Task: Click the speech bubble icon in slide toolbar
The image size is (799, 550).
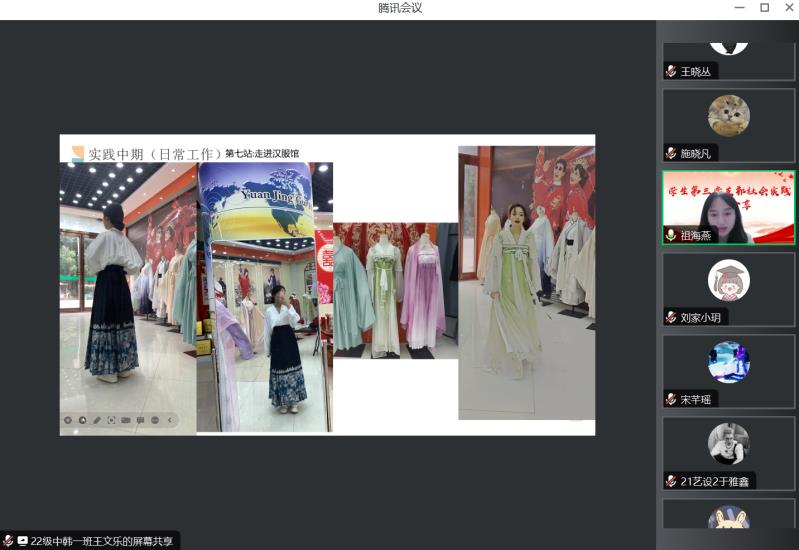Action: click(x=140, y=420)
